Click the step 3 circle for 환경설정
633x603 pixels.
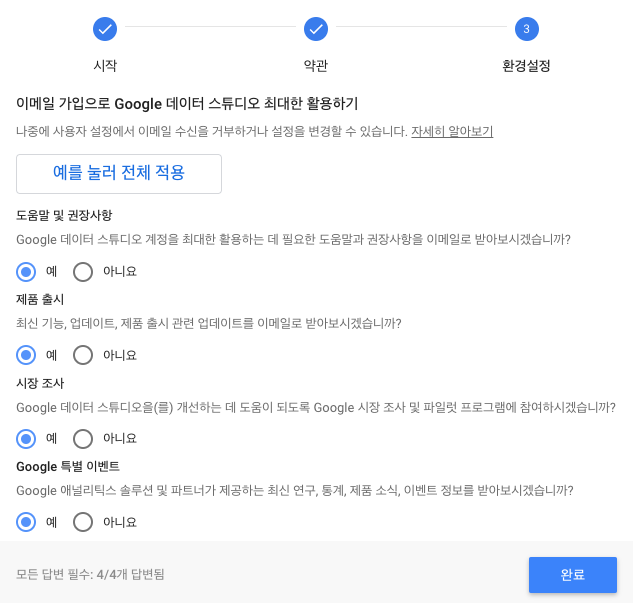[x=526, y=29]
